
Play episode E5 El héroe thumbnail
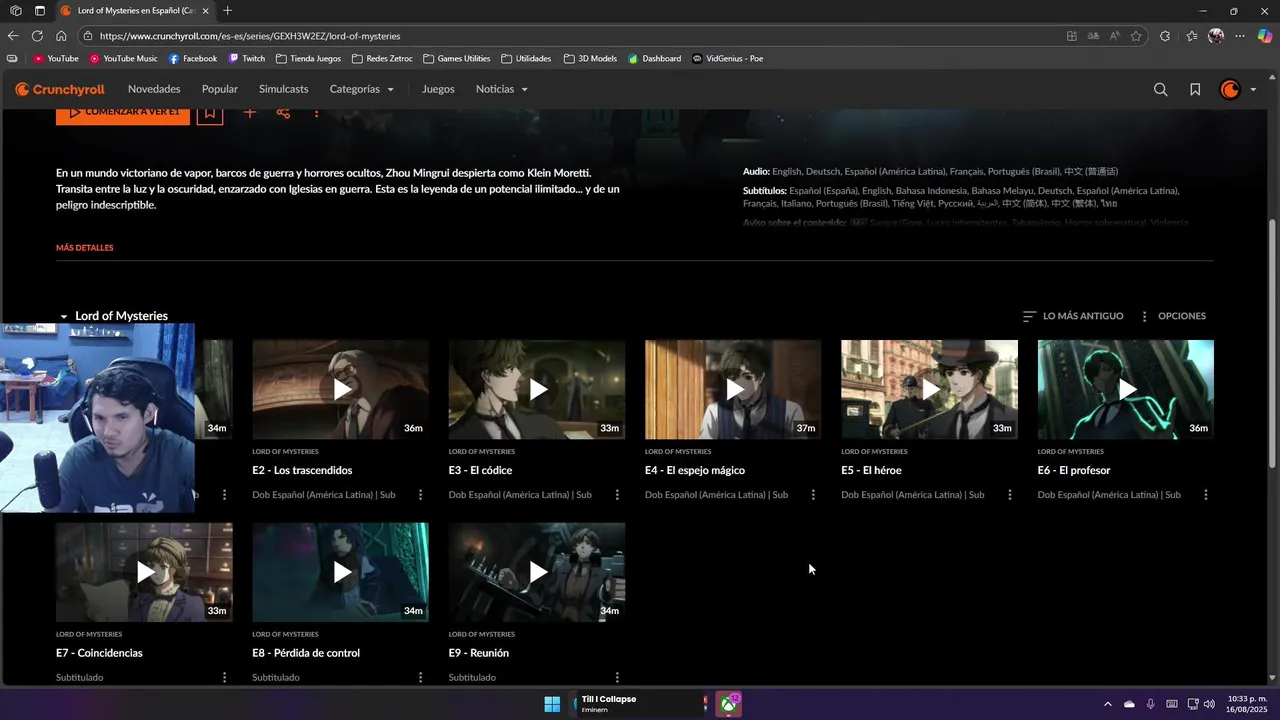929,390
